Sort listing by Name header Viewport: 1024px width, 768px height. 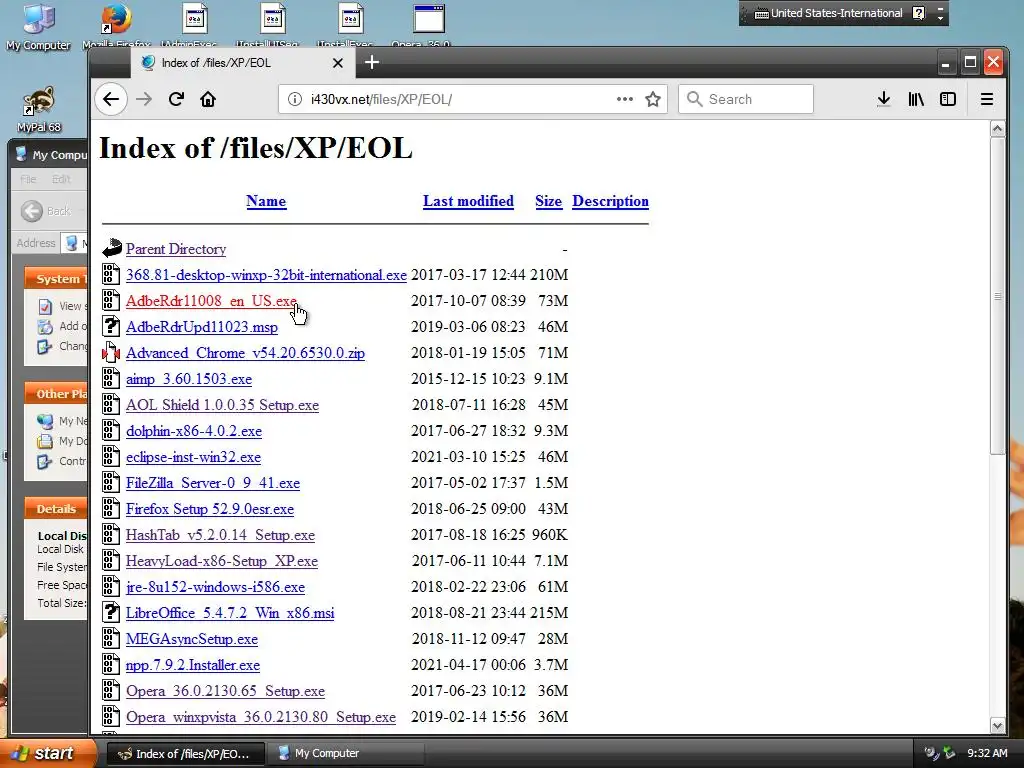pos(266,201)
